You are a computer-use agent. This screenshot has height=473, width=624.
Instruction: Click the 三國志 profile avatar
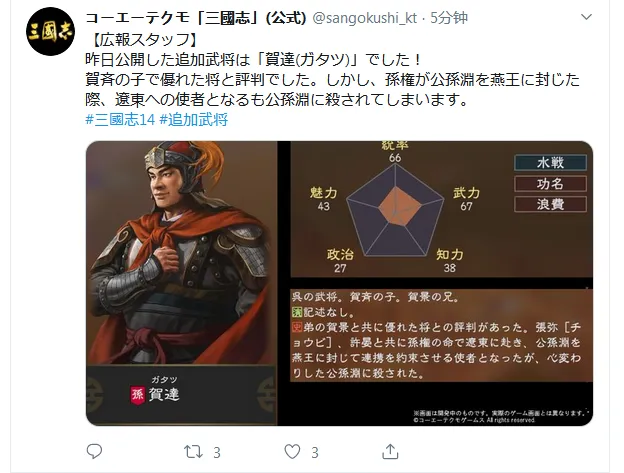pos(50,31)
